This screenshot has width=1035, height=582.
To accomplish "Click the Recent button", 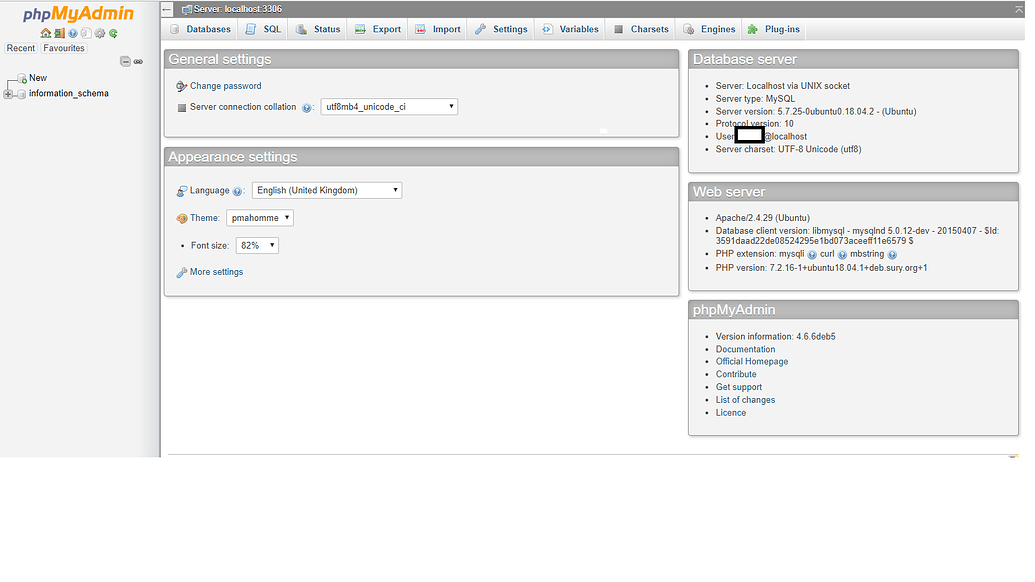I will click(x=20, y=48).
